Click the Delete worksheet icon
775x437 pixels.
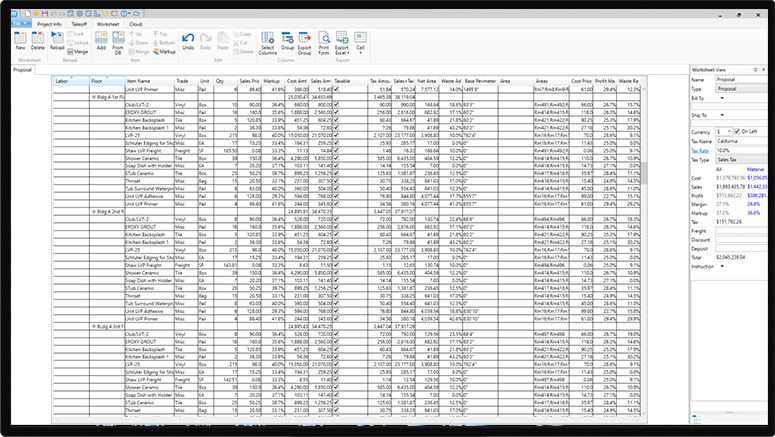click(38, 40)
